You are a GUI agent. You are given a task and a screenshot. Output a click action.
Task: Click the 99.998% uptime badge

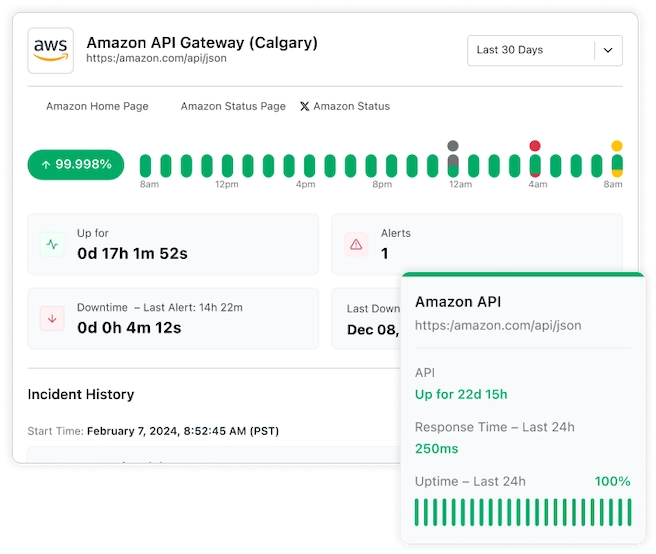(76, 164)
